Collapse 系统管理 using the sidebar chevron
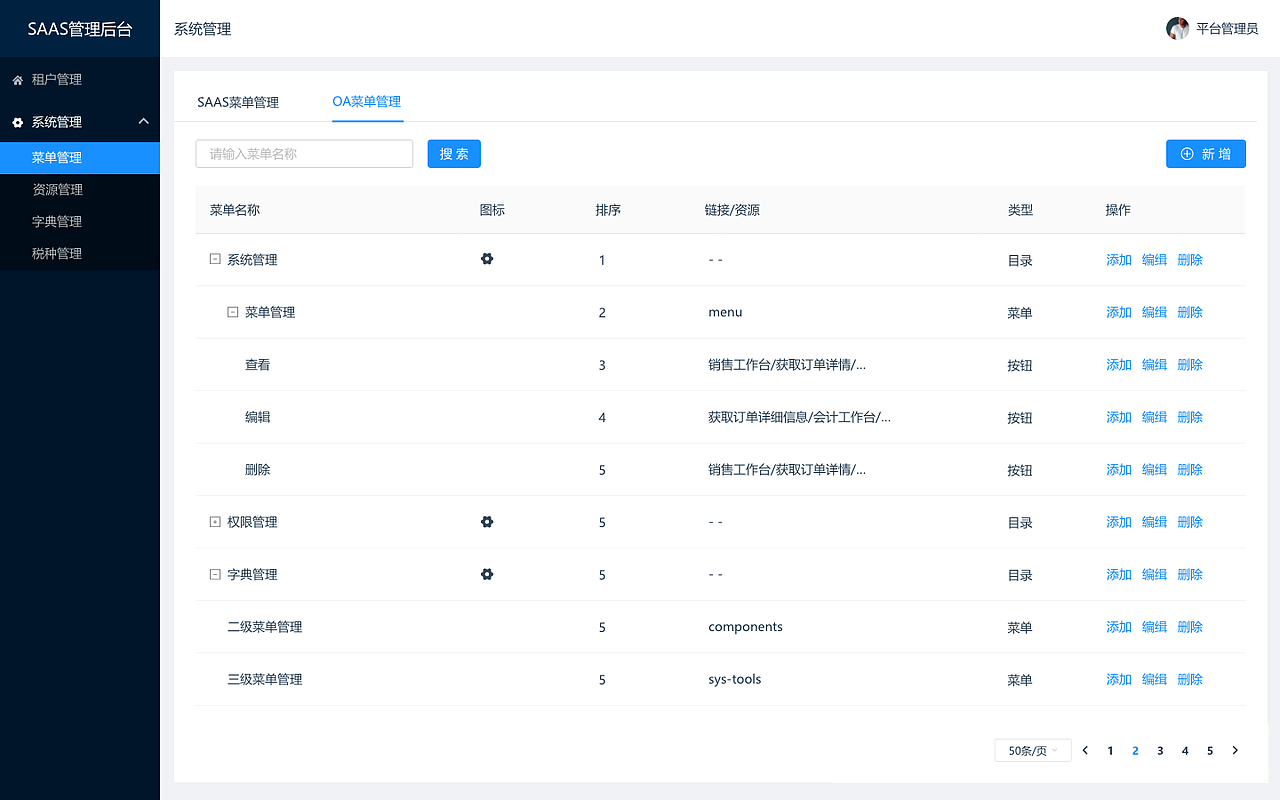The height and width of the screenshot is (800, 1280). (143, 121)
